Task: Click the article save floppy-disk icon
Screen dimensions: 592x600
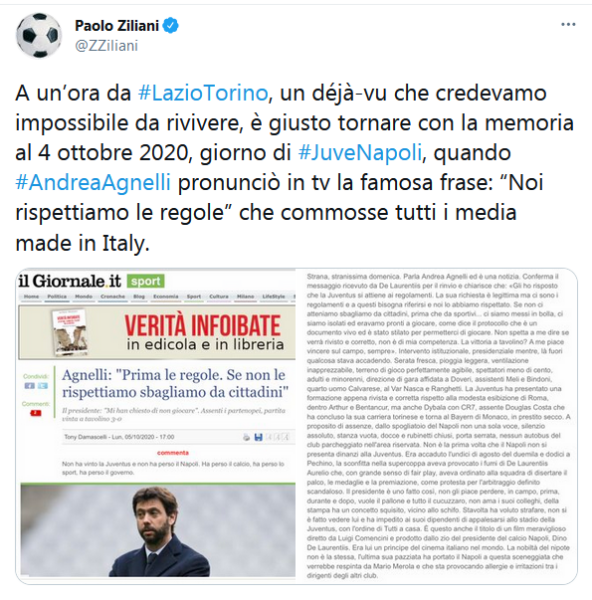Action: click(258, 437)
